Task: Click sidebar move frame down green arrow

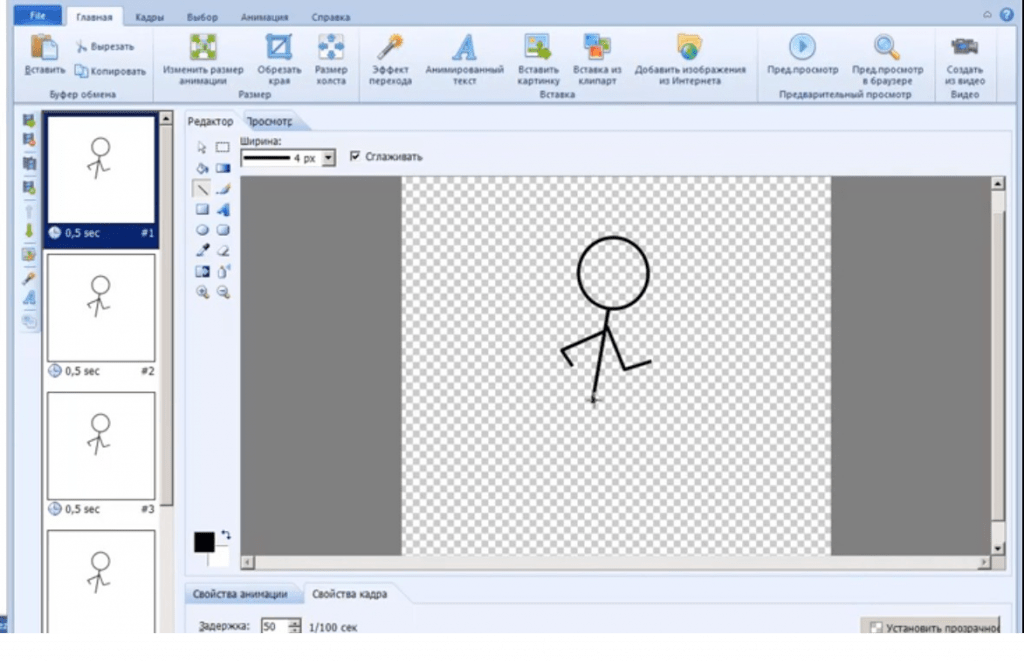Action: (x=29, y=230)
